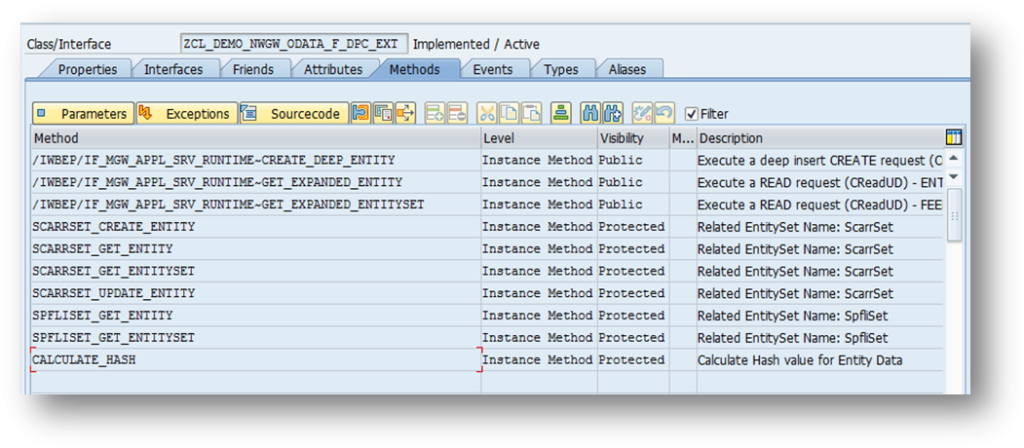Open the table column settings icon
The height and width of the screenshot is (448, 1024).
click(x=953, y=137)
